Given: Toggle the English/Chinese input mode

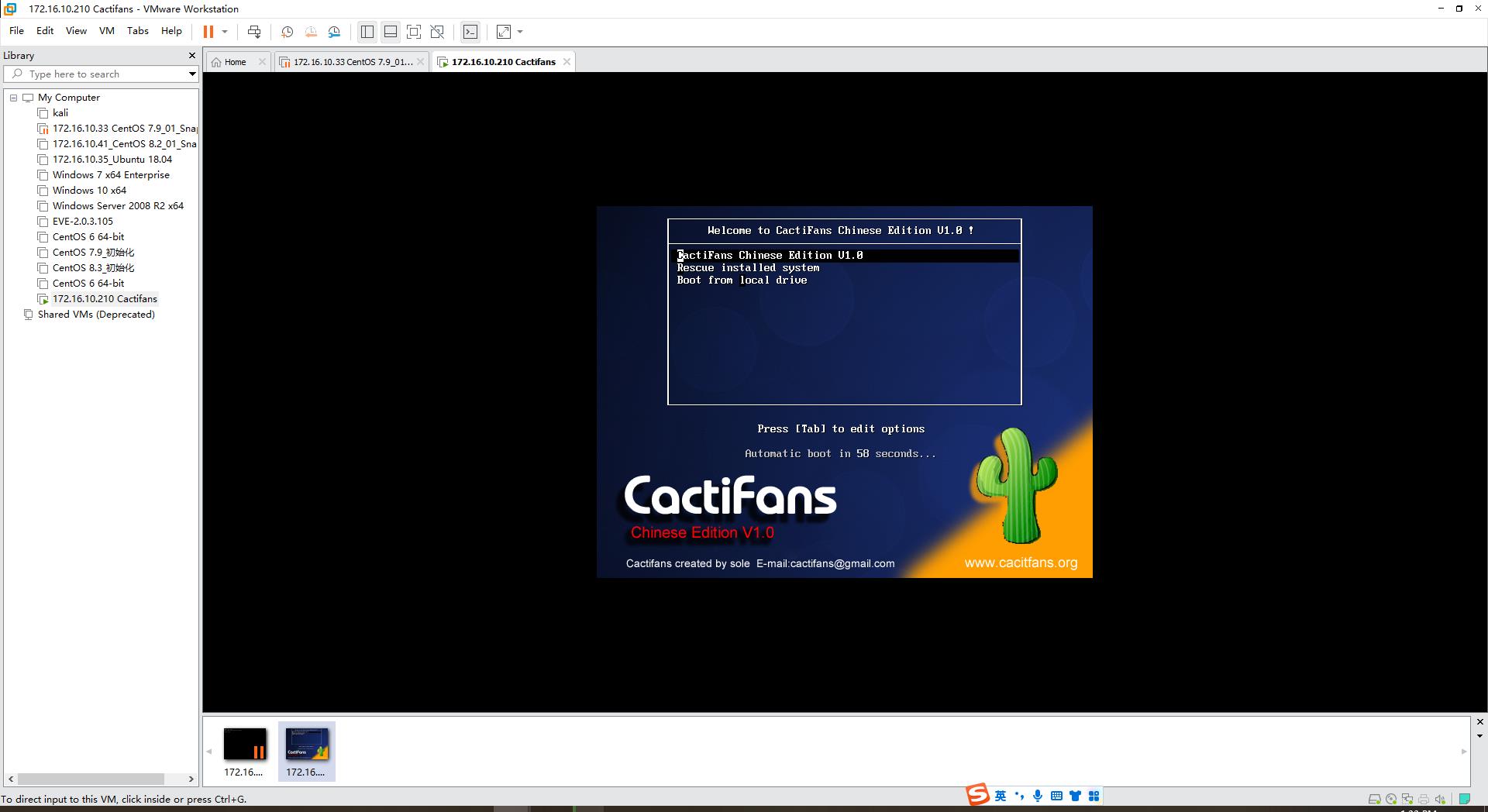Looking at the screenshot, I should point(1001,796).
